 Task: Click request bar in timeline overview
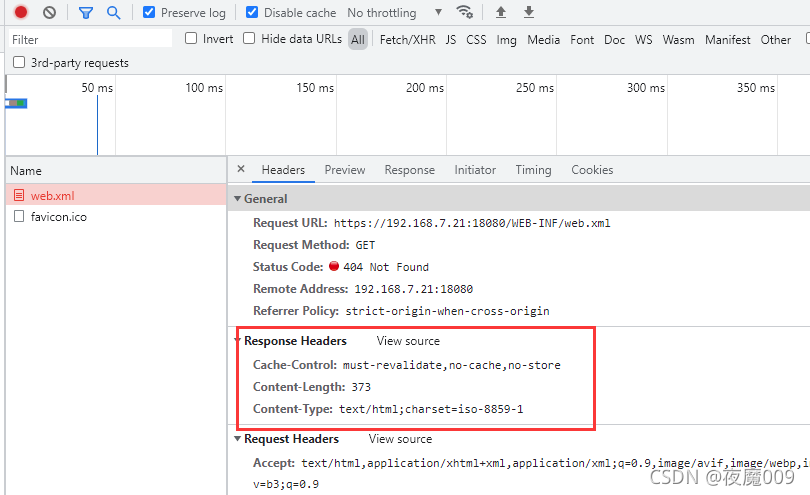tap(16, 103)
